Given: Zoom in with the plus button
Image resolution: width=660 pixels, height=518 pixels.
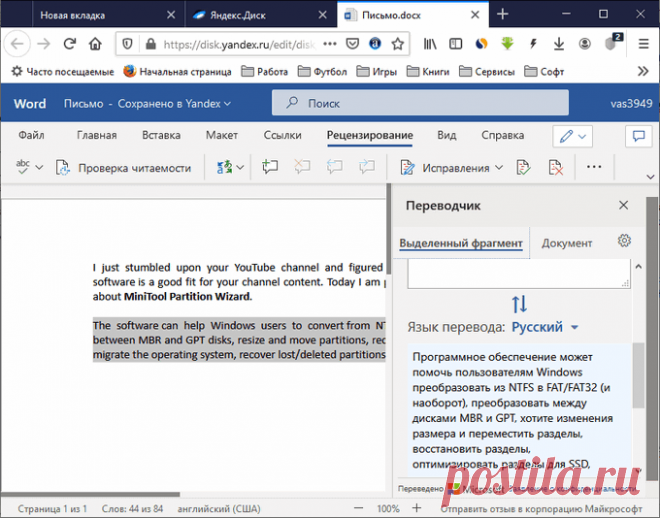Looking at the screenshot, I should 416,508.
